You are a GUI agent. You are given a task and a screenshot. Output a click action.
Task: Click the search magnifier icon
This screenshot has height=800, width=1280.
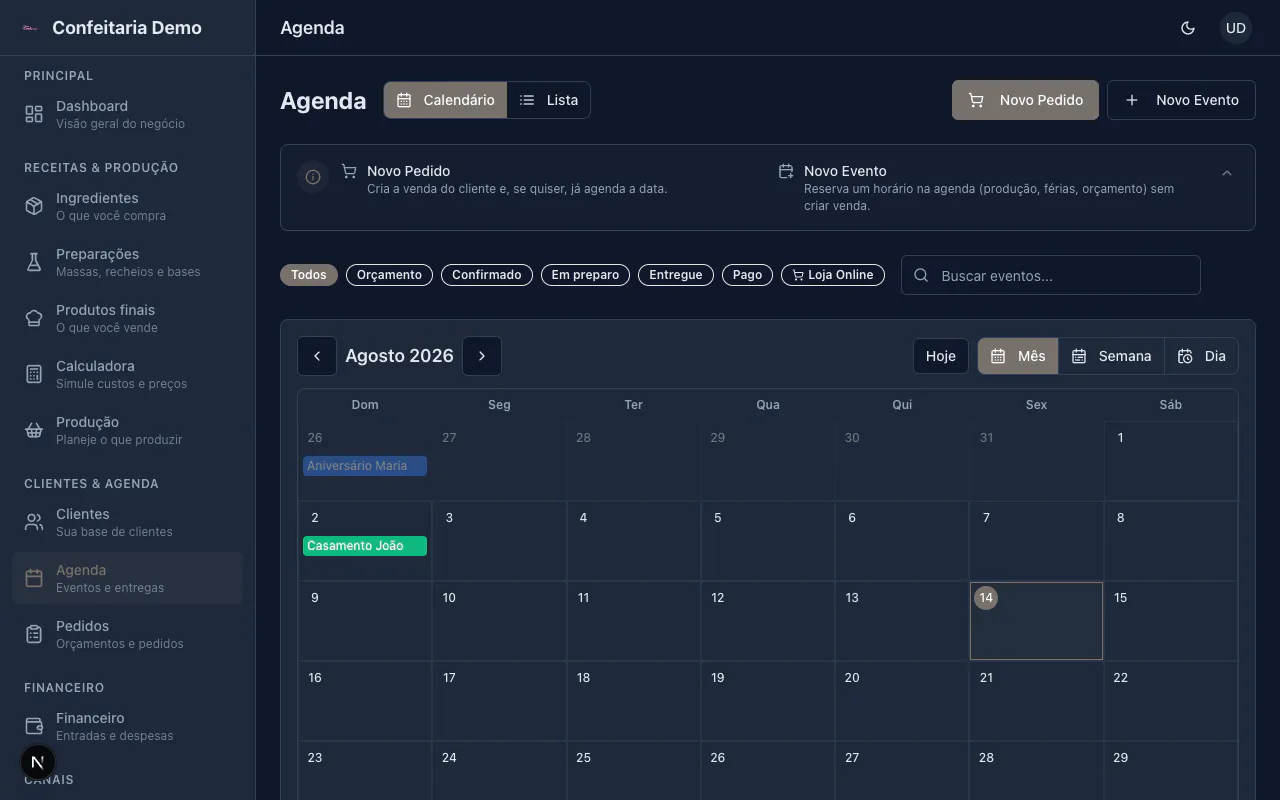click(922, 276)
